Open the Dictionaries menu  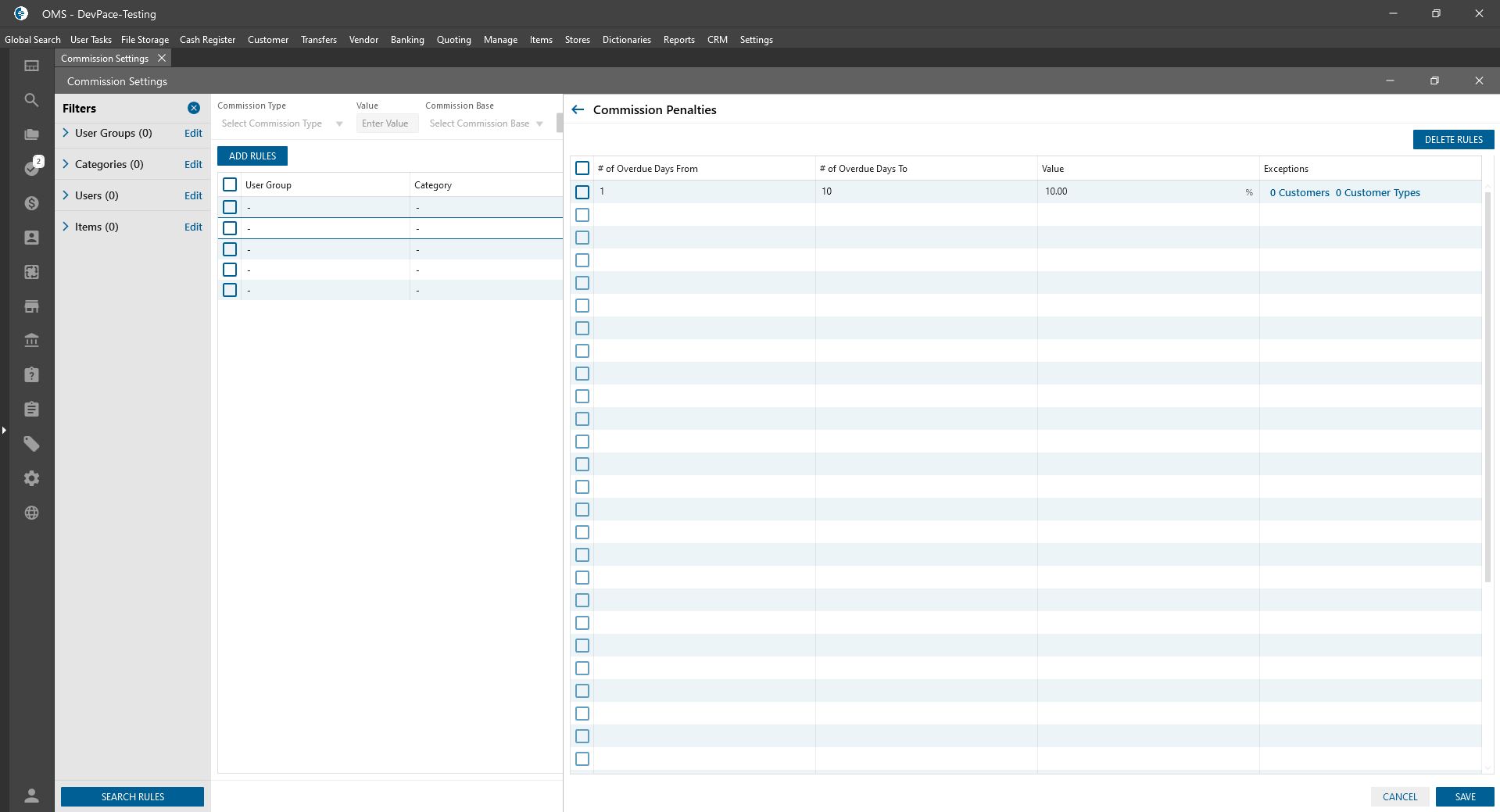point(626,40)
